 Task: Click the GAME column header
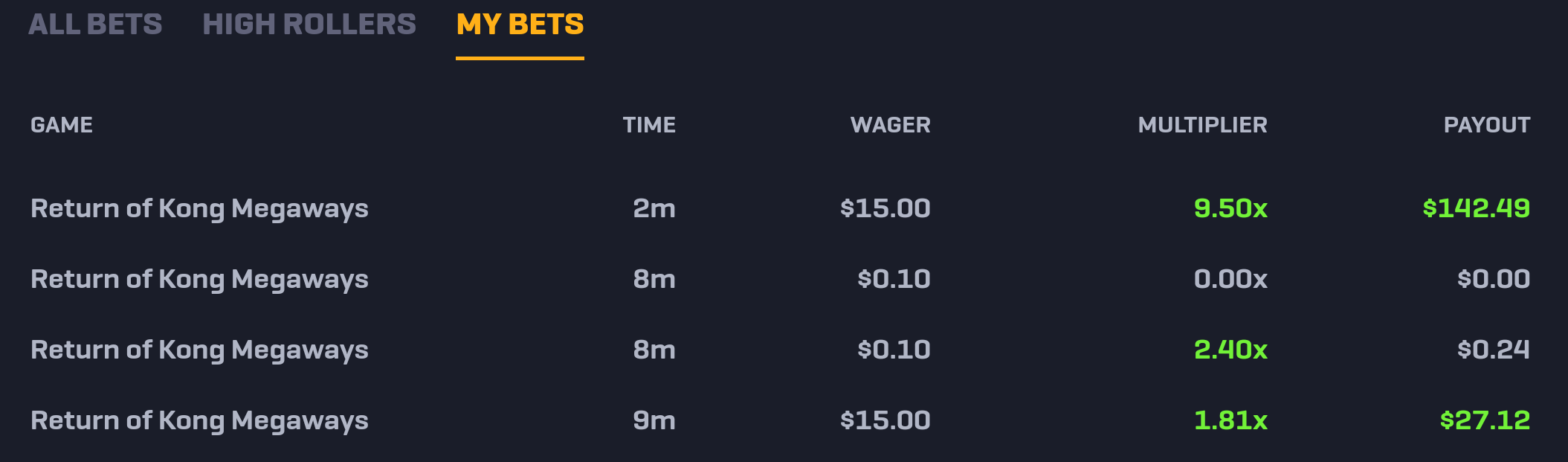tap(62, 125)
